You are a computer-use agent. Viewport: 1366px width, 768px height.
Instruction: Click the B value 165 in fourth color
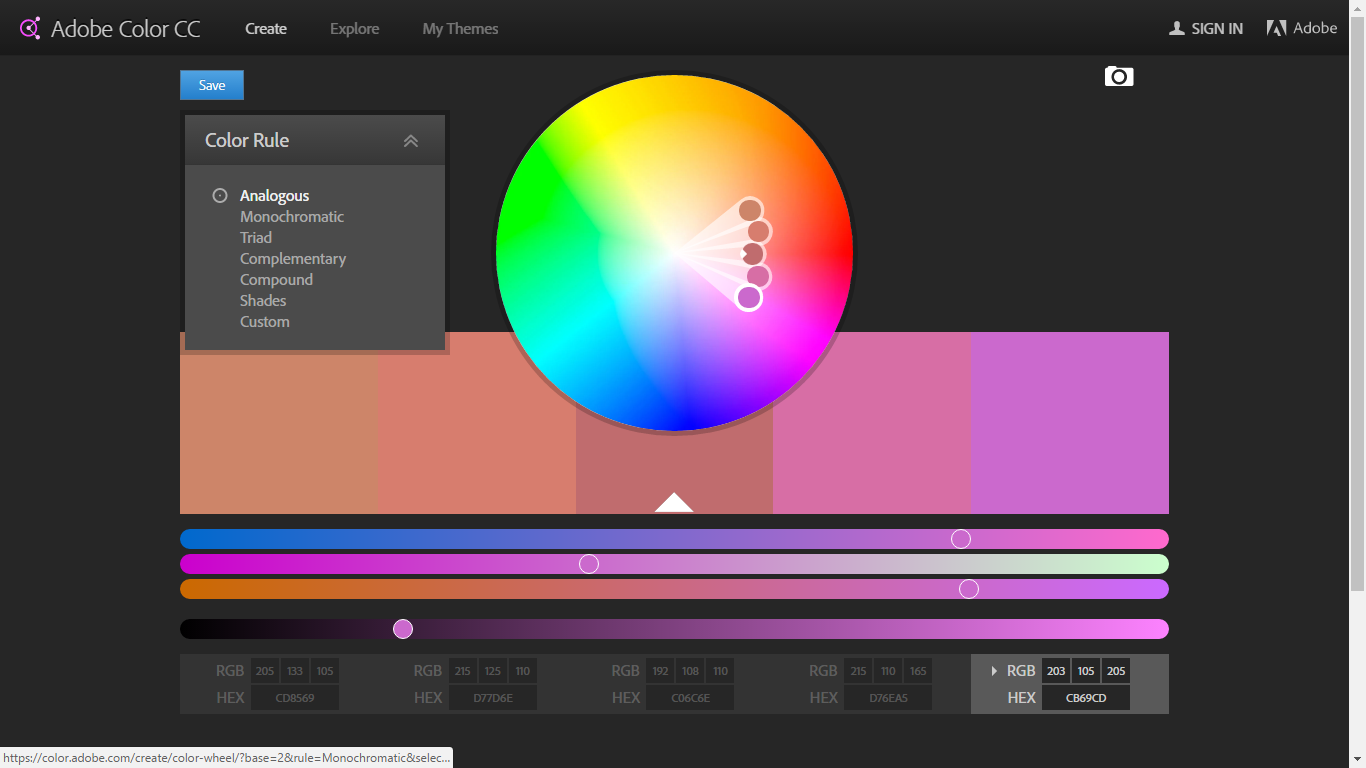(918, 671)
